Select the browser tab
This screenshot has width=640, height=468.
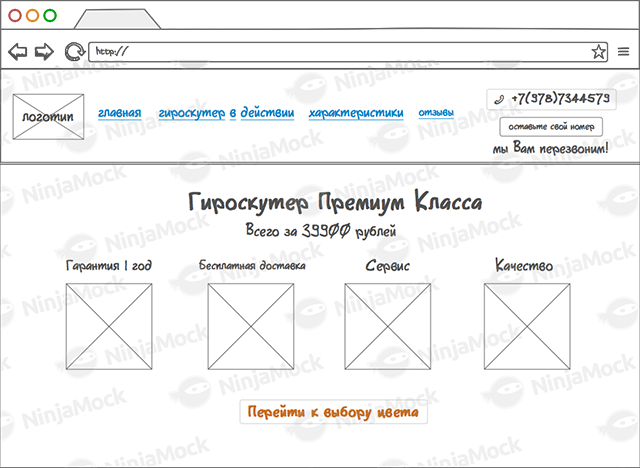tap(118, 19)
